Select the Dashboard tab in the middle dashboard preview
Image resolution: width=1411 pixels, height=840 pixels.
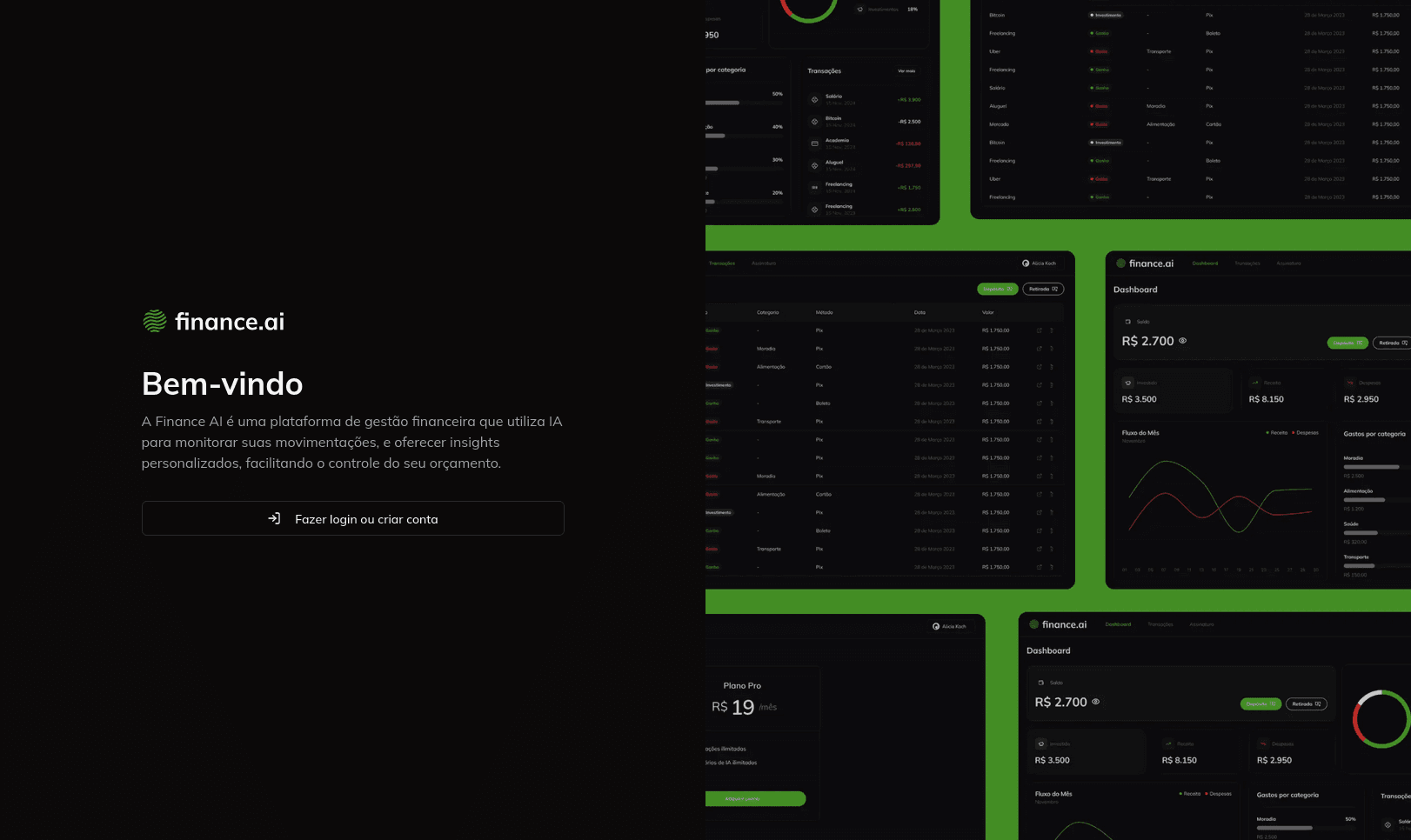tap(1205, 263)
